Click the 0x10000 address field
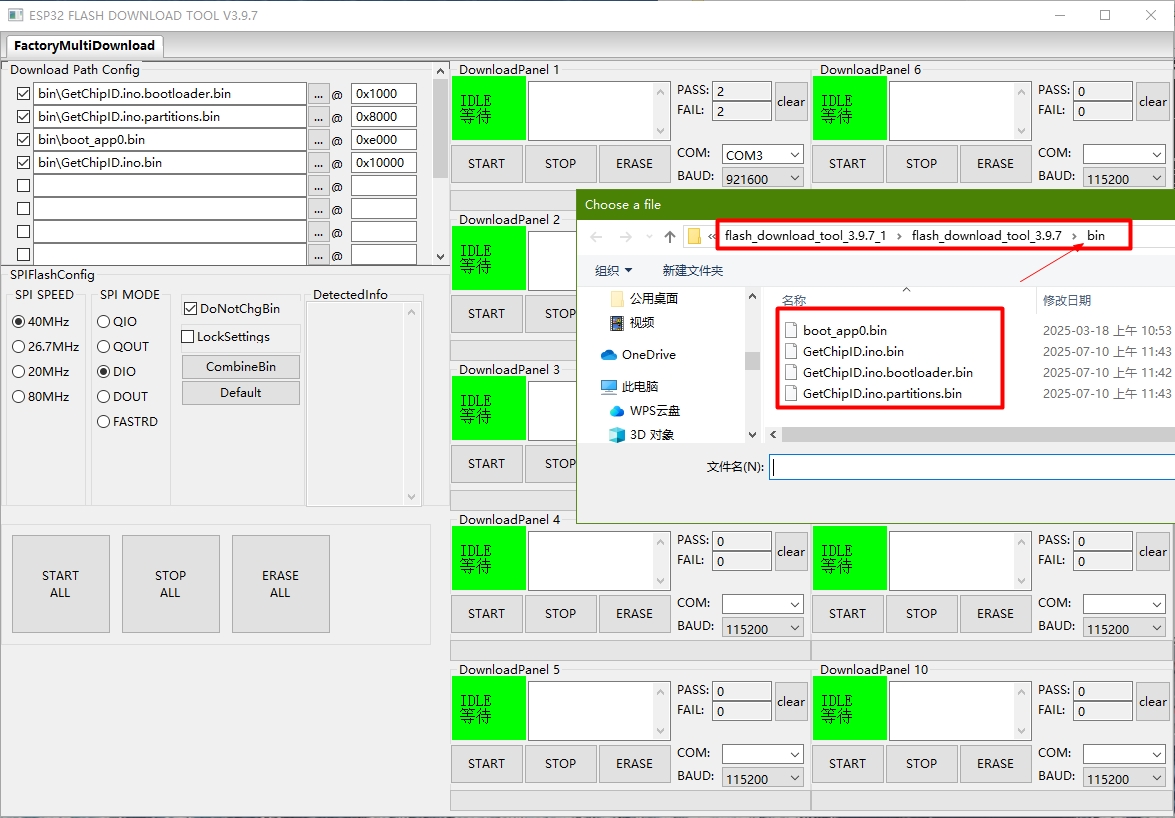 click(384, 163)
